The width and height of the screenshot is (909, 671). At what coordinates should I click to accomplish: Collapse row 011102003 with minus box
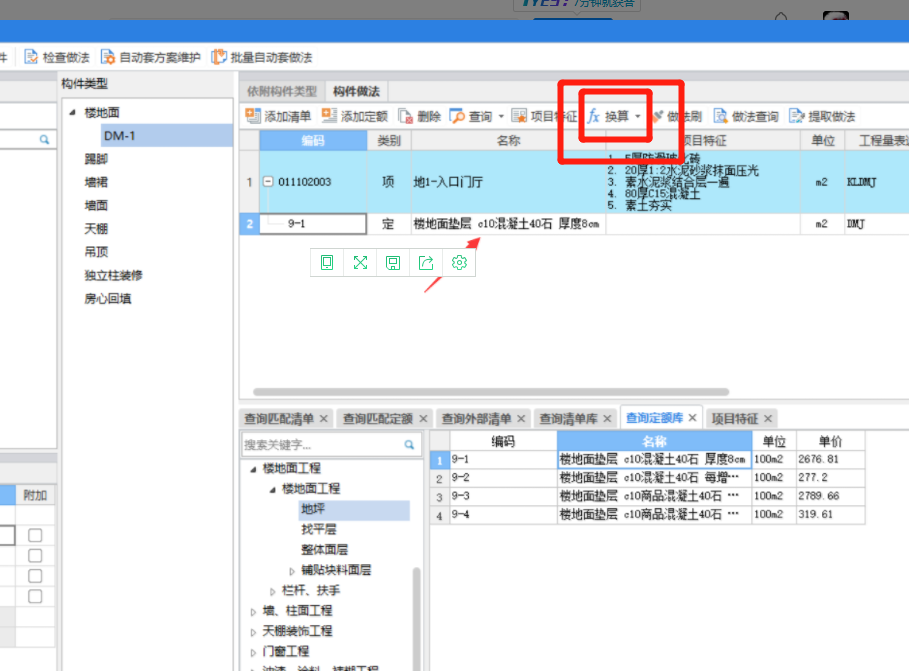[x=268, y=182]
